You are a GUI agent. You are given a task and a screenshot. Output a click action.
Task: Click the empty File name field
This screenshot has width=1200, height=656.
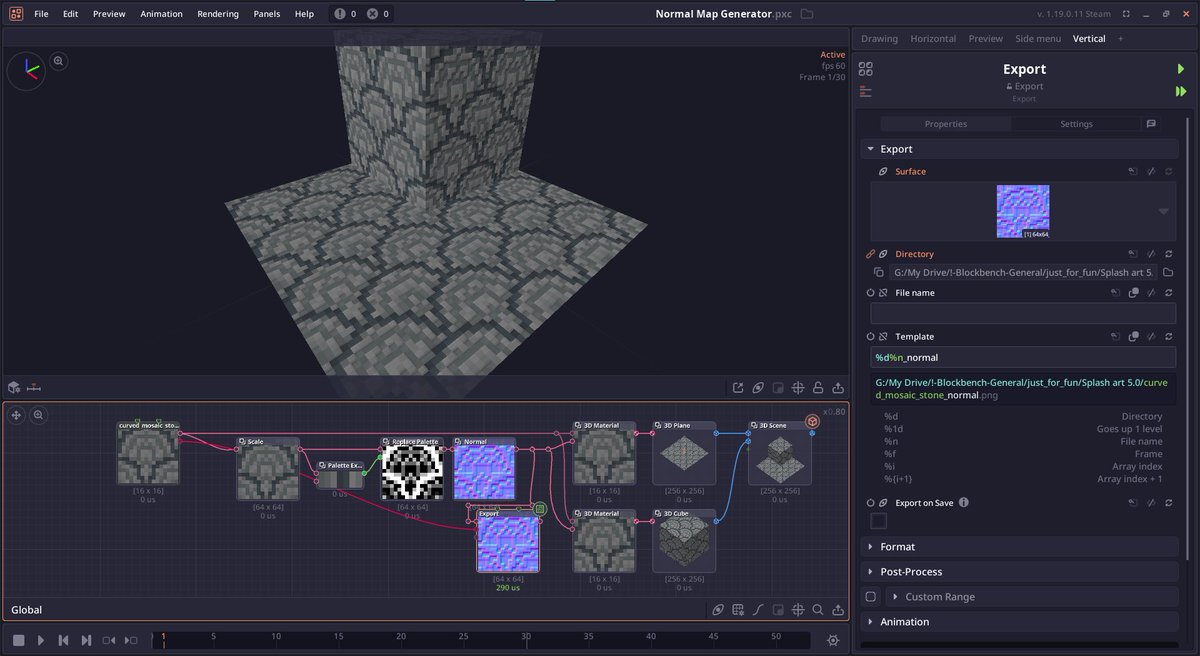(x=1023, y=313)
